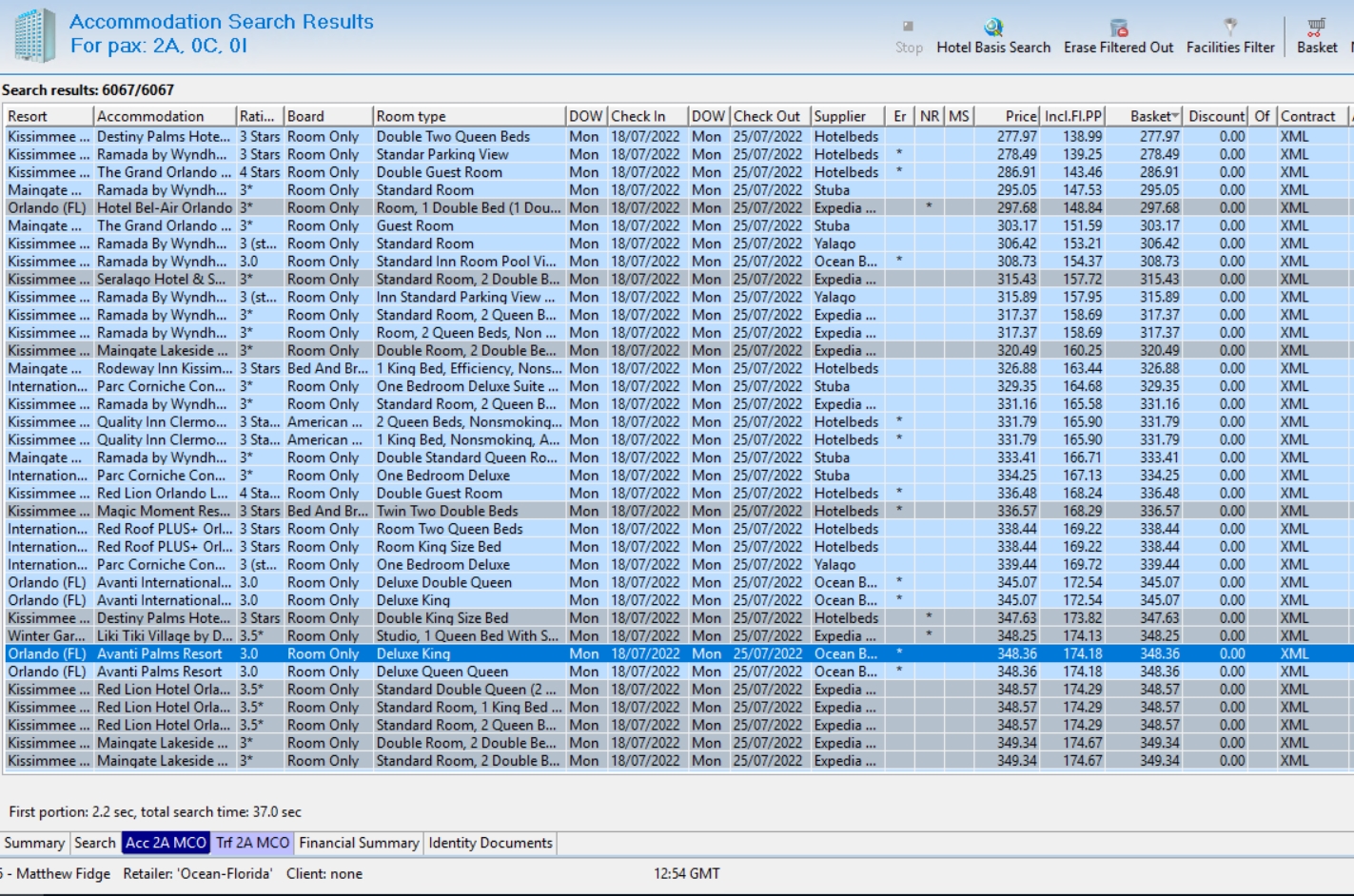Viewport: 1354px width, 896px height.
Task: Click the 12:54 GMT time in status bar
Action: (687, 873)
